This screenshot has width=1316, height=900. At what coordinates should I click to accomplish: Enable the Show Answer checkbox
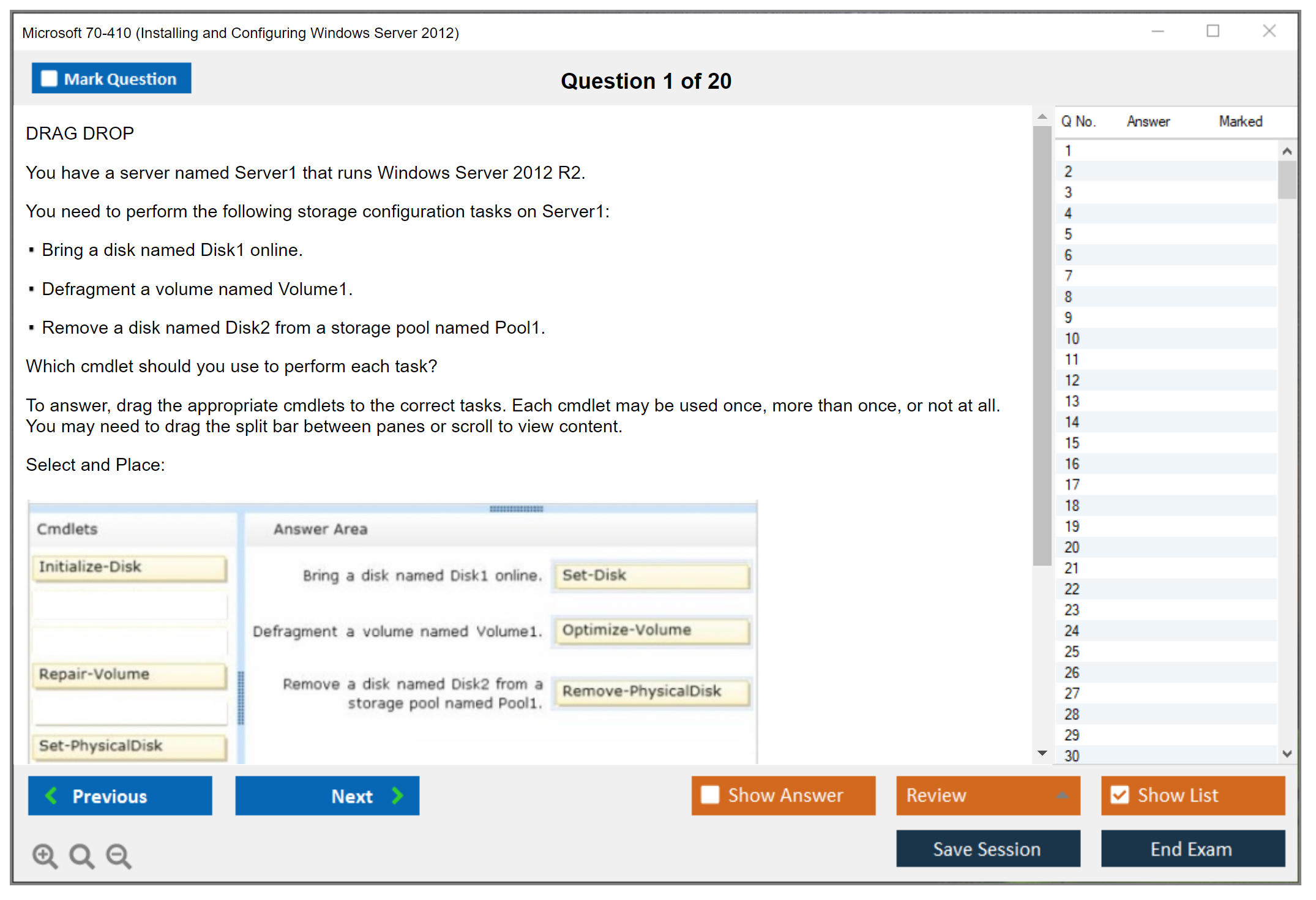click(x=710, y=795)
